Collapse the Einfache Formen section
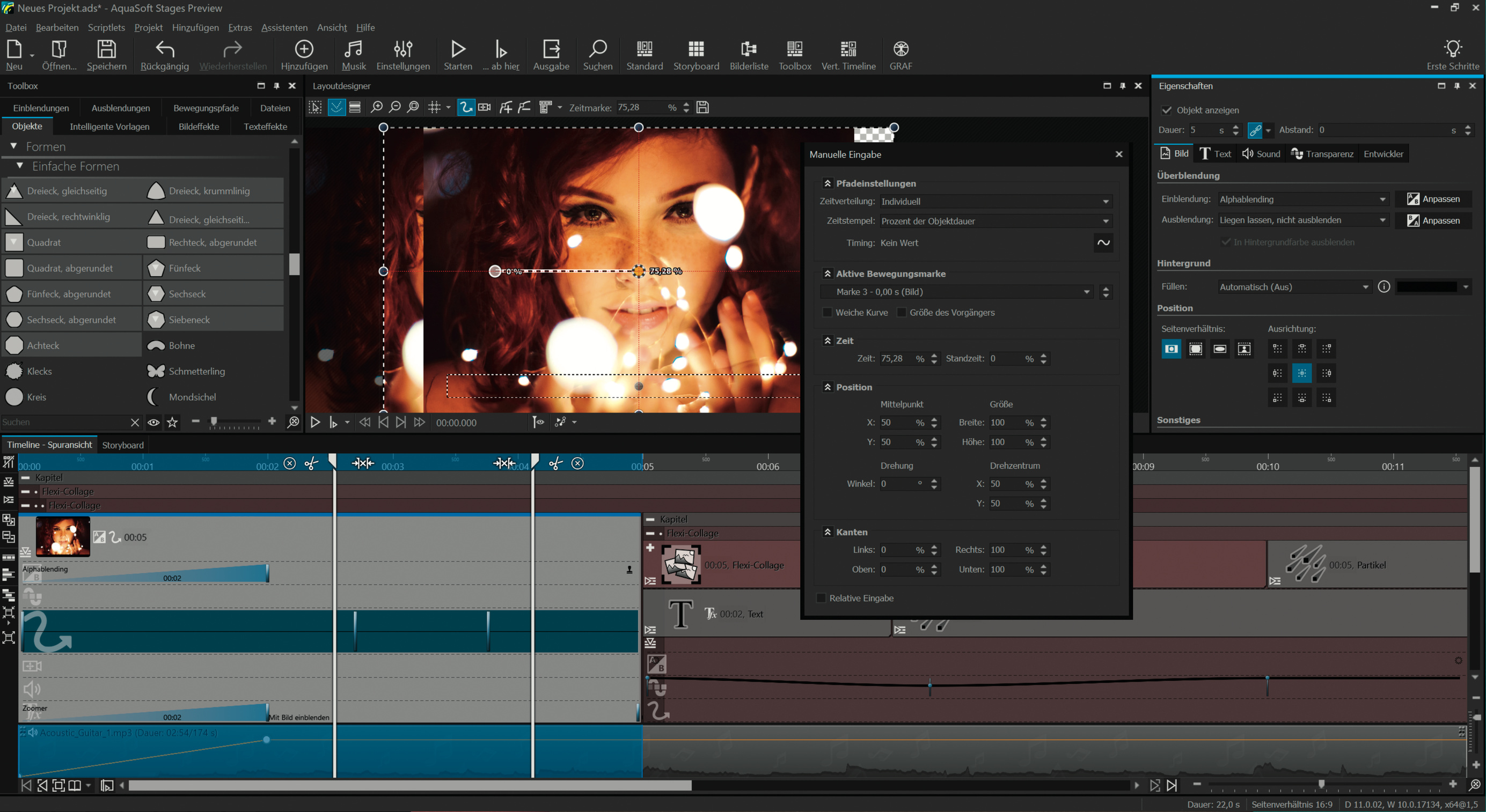The image size is (1486, 812). (x=20, y=166)
